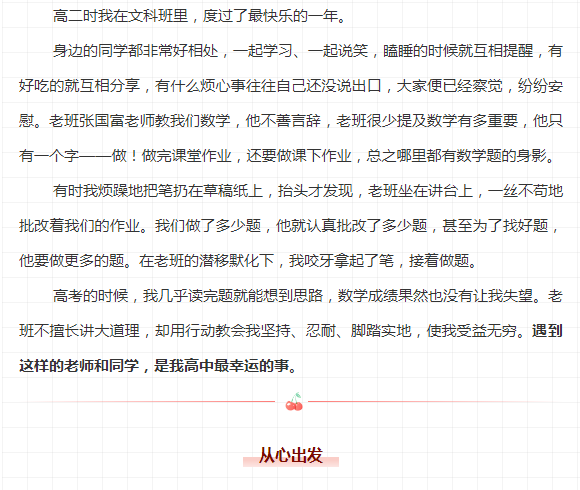Click the text 做完课堂作业
This screenshot has width=580, height=490.
186,156
